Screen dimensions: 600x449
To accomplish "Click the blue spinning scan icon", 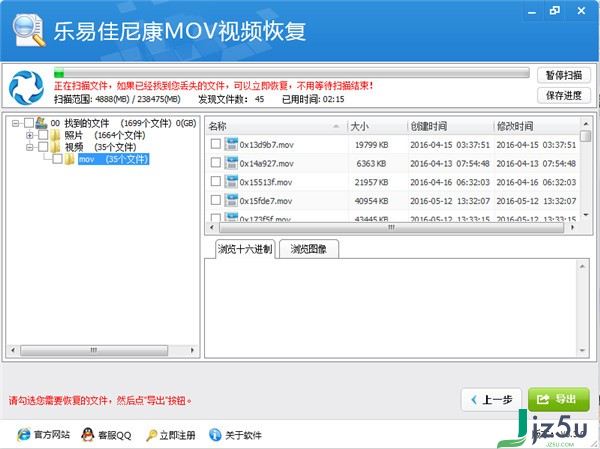I will point(26,87).
